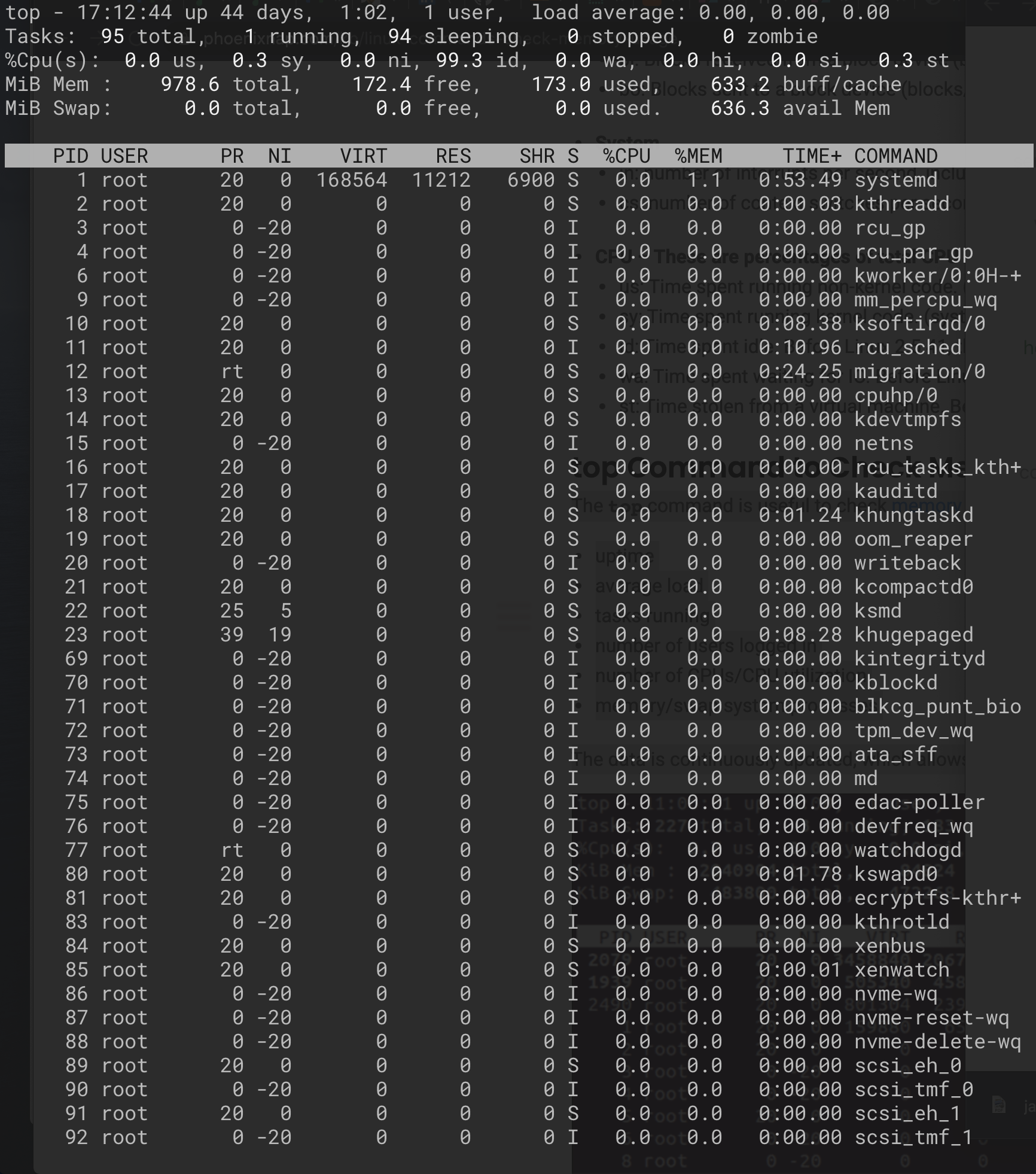Select the systemd process row
Screen dimensions: 1036x1174
479,180
